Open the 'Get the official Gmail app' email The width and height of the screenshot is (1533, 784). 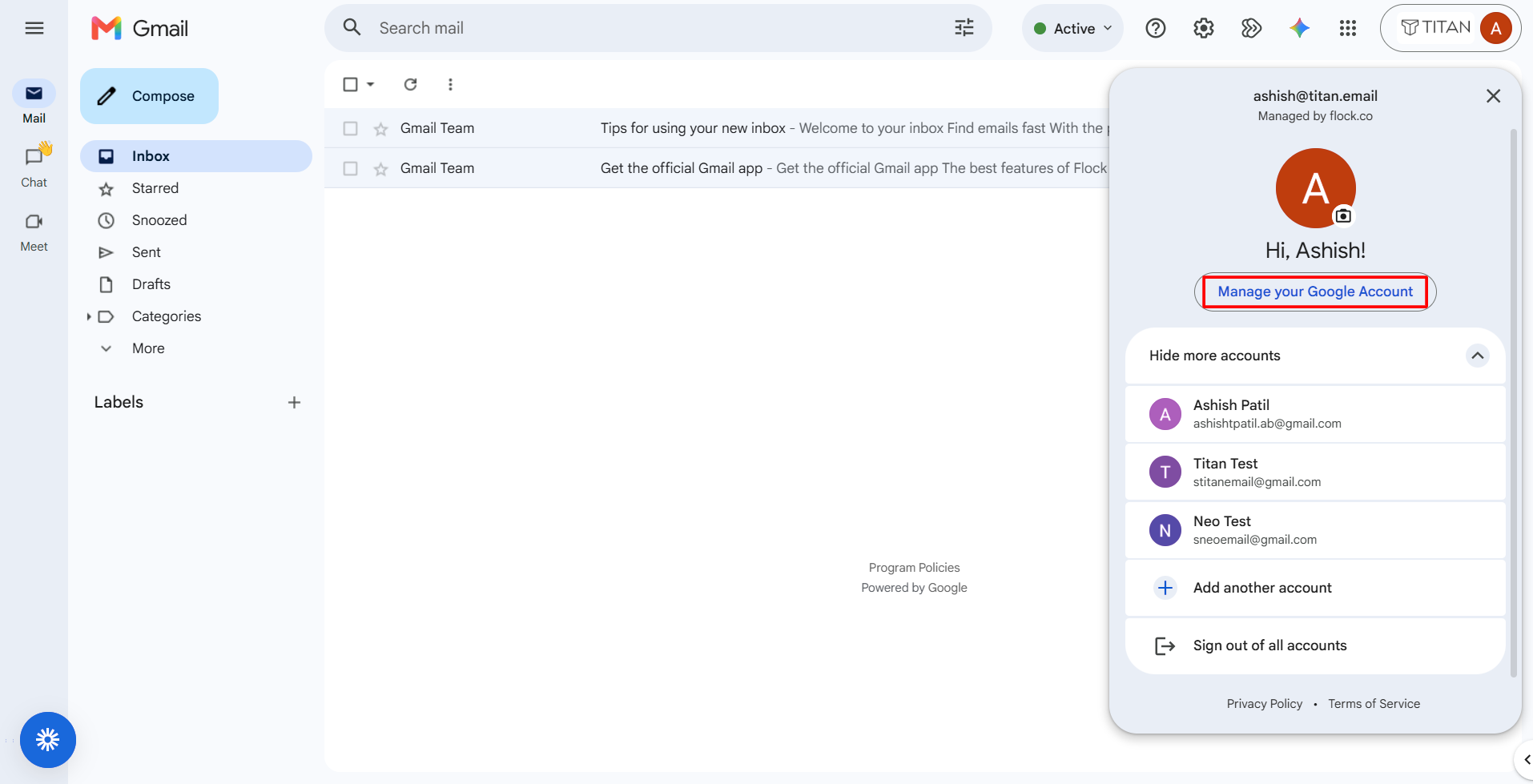tap(717, 168)
